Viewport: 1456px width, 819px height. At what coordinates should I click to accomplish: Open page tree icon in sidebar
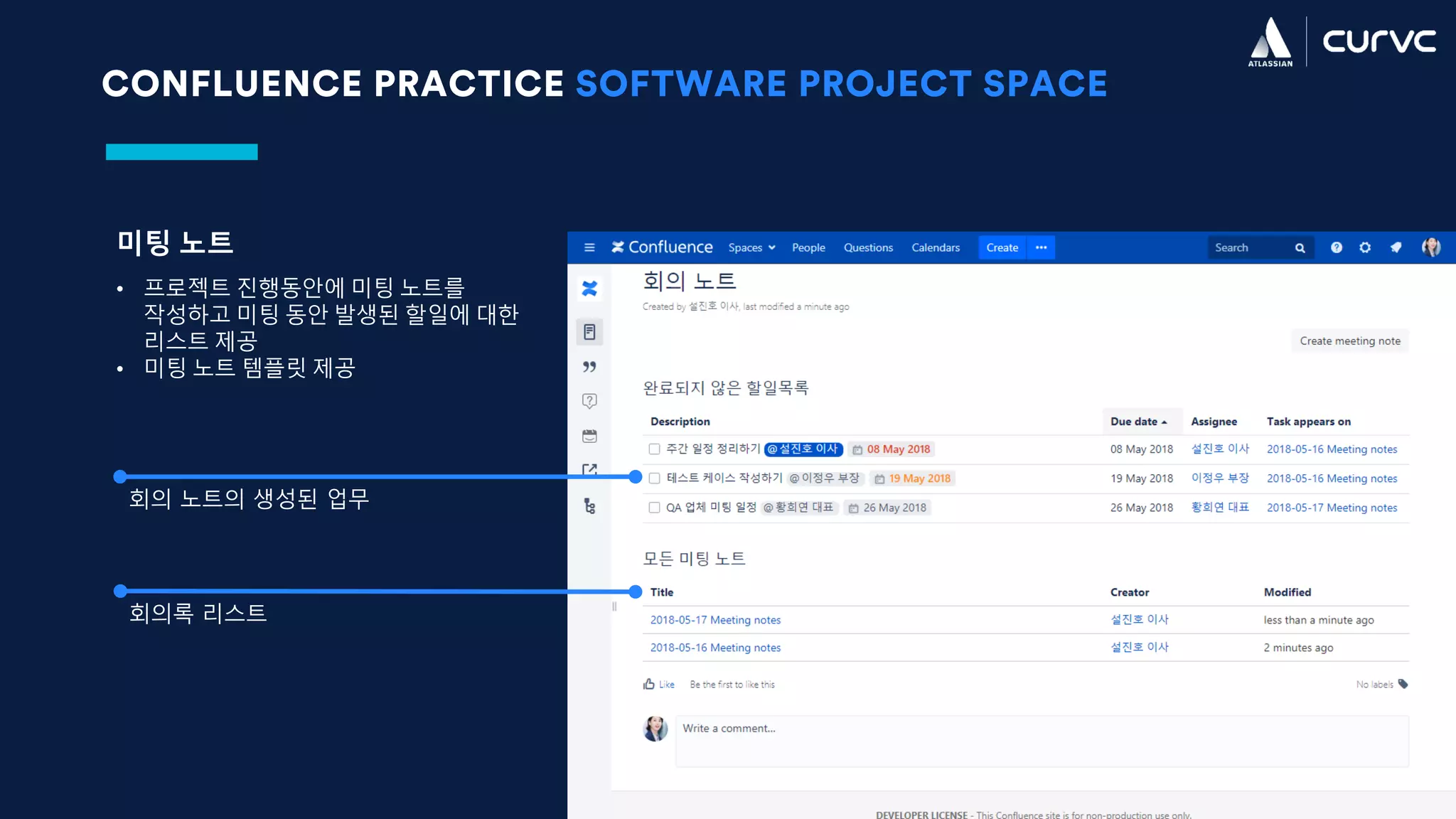(589, 506)
